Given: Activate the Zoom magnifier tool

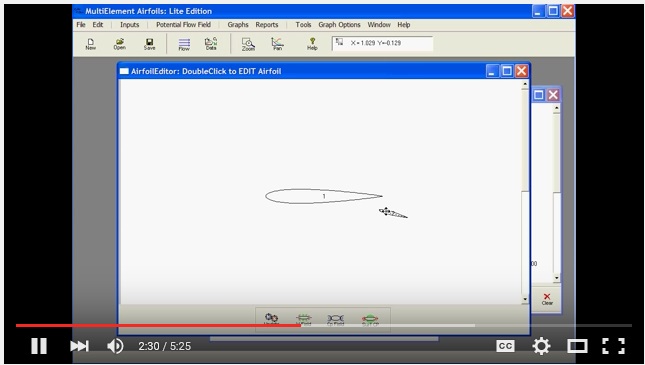Looking at the screenshot, I should [x=248, y=44].
